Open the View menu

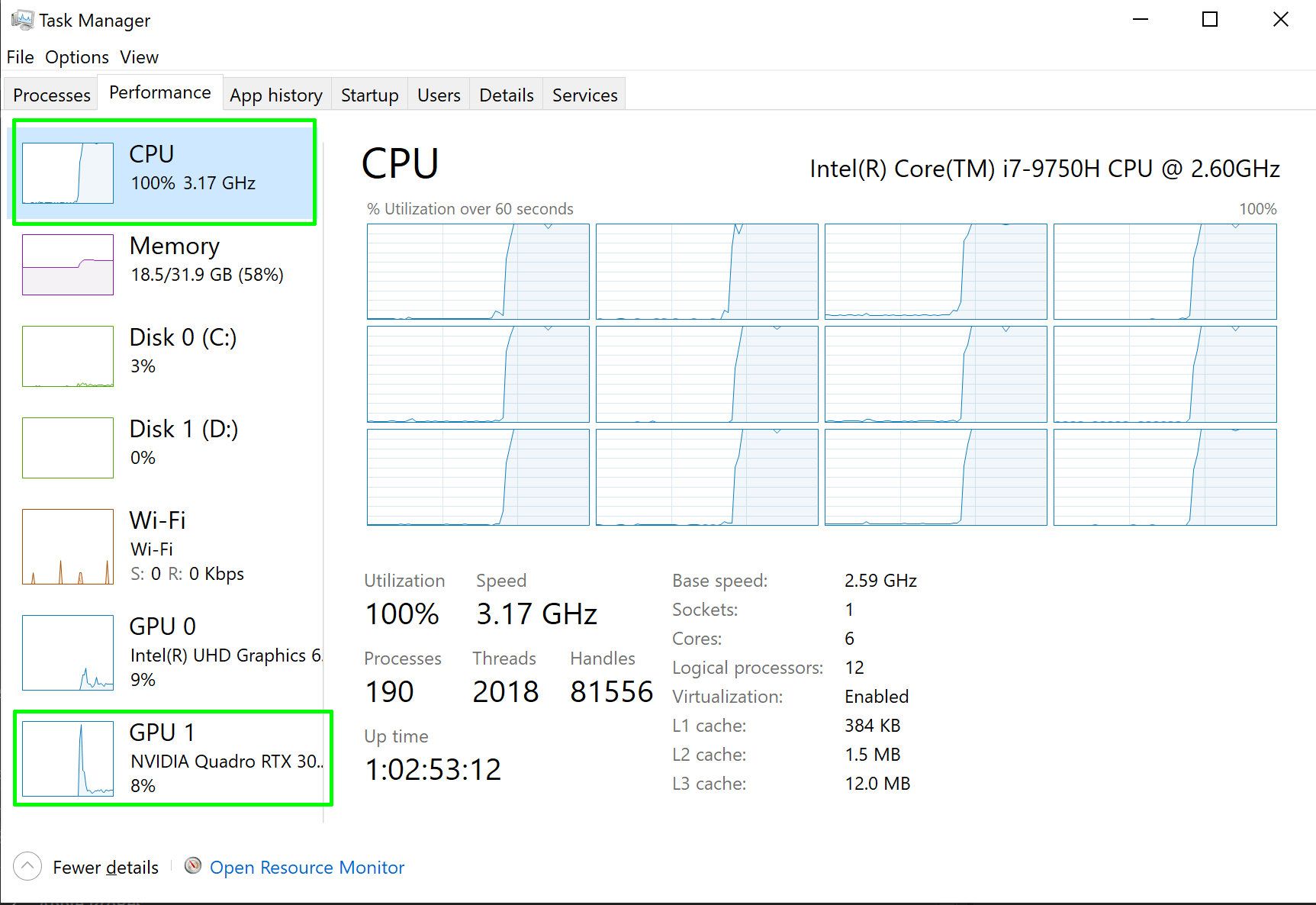[x=139, y=57]
